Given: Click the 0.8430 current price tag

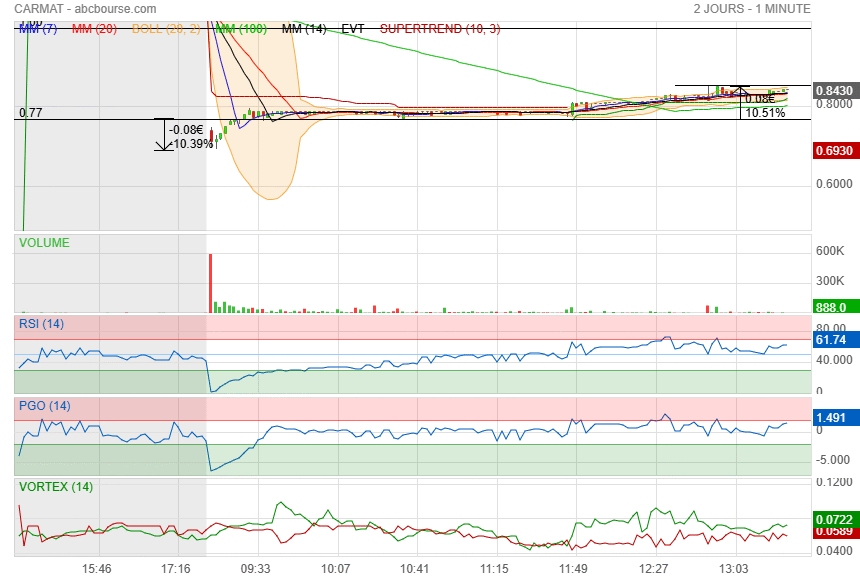Looking at the screenshot, I should click(x=834, y=91).
